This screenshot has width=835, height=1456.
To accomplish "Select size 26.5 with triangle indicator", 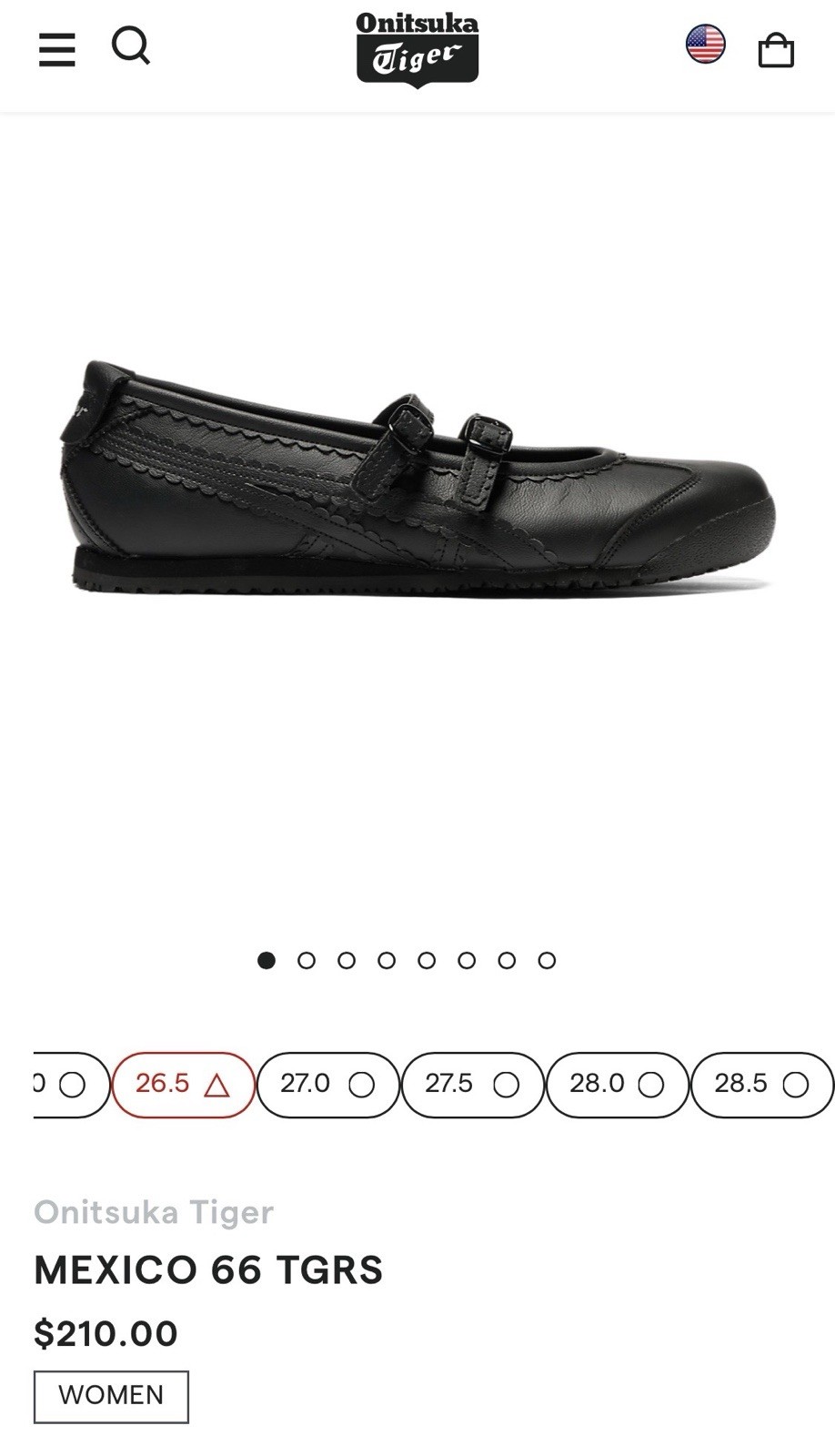I will point(183,1085).
